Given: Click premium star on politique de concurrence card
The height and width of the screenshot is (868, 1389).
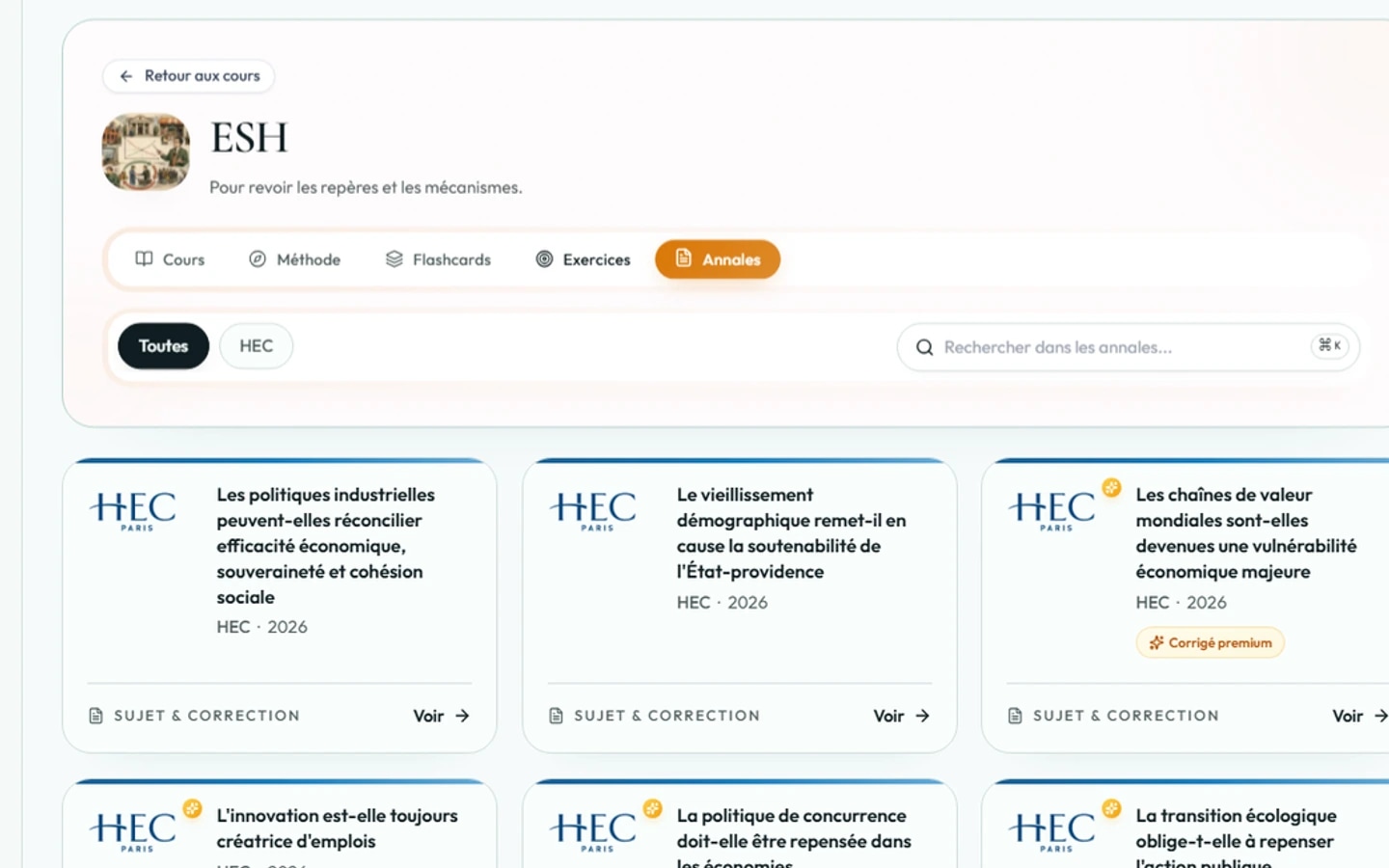Looking at the screenshot, I should click(x=653, y=809).
